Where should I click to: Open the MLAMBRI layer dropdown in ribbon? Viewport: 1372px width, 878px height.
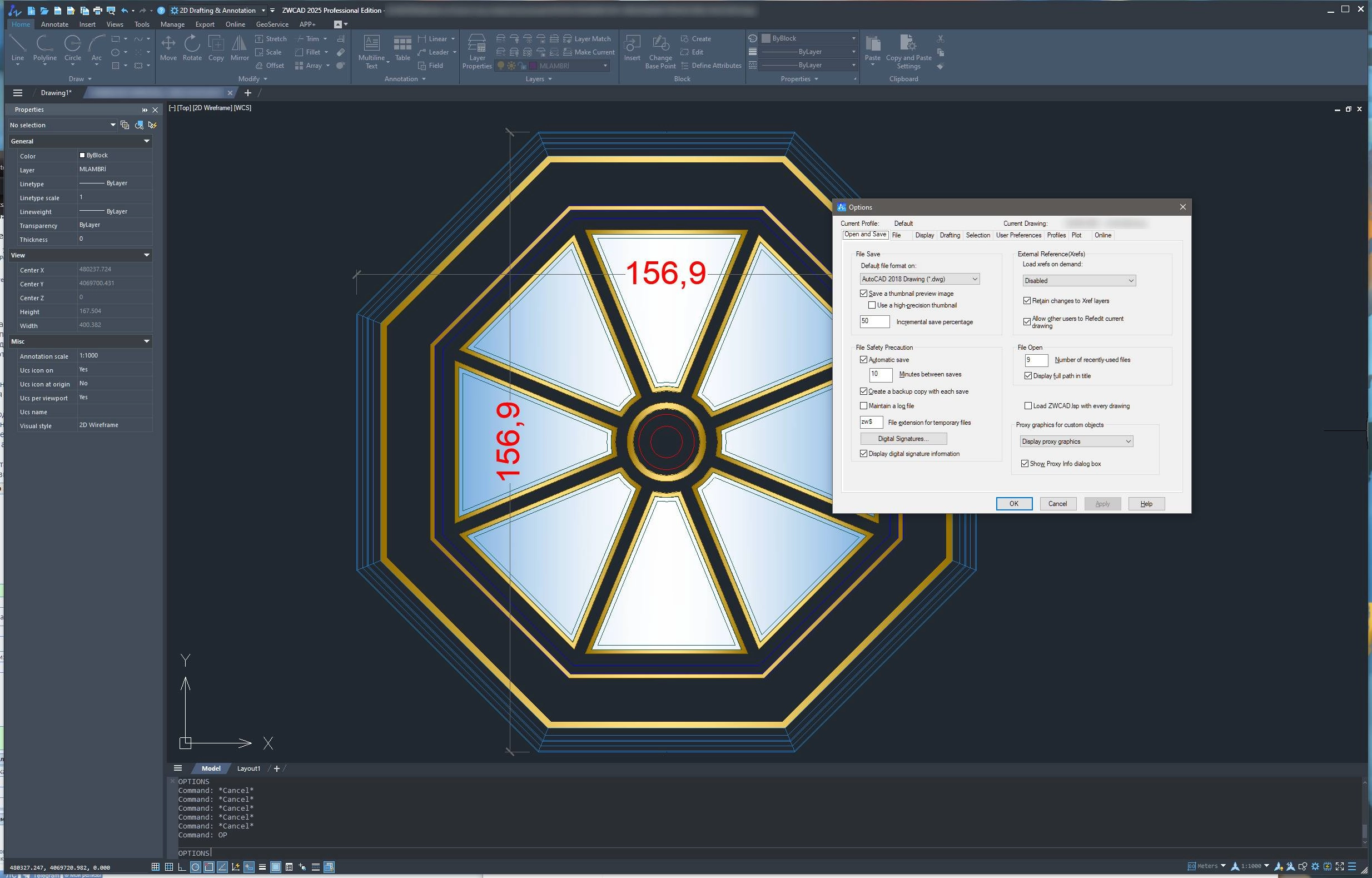553,66
